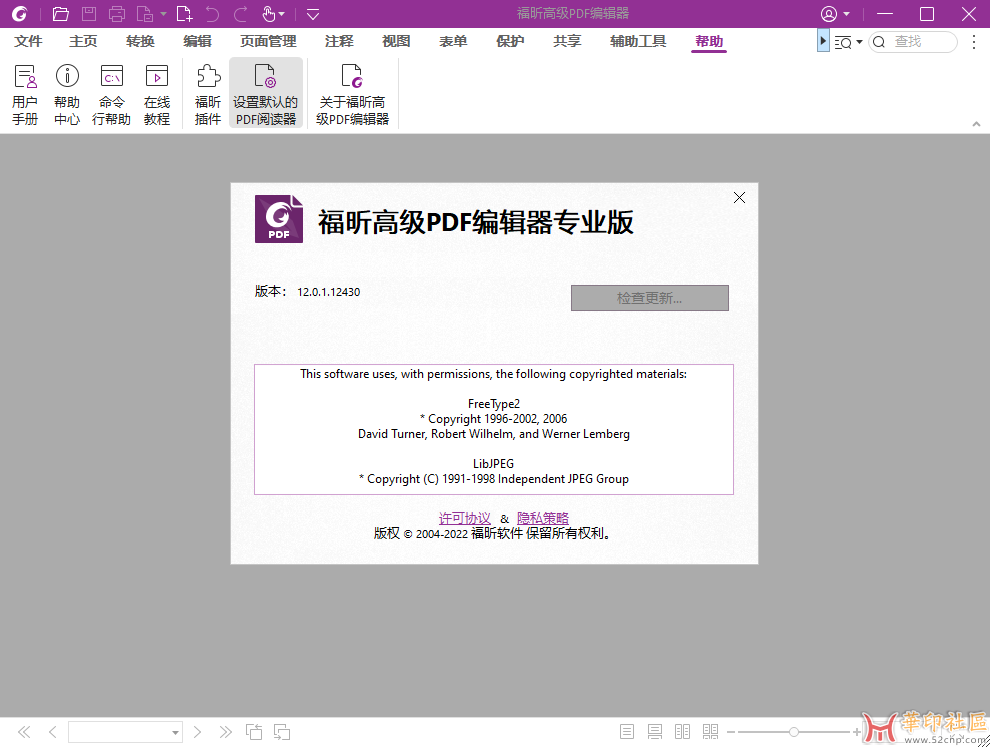Select continuous page view mode
The image size is (990, 747).
(x=655, y=732)
